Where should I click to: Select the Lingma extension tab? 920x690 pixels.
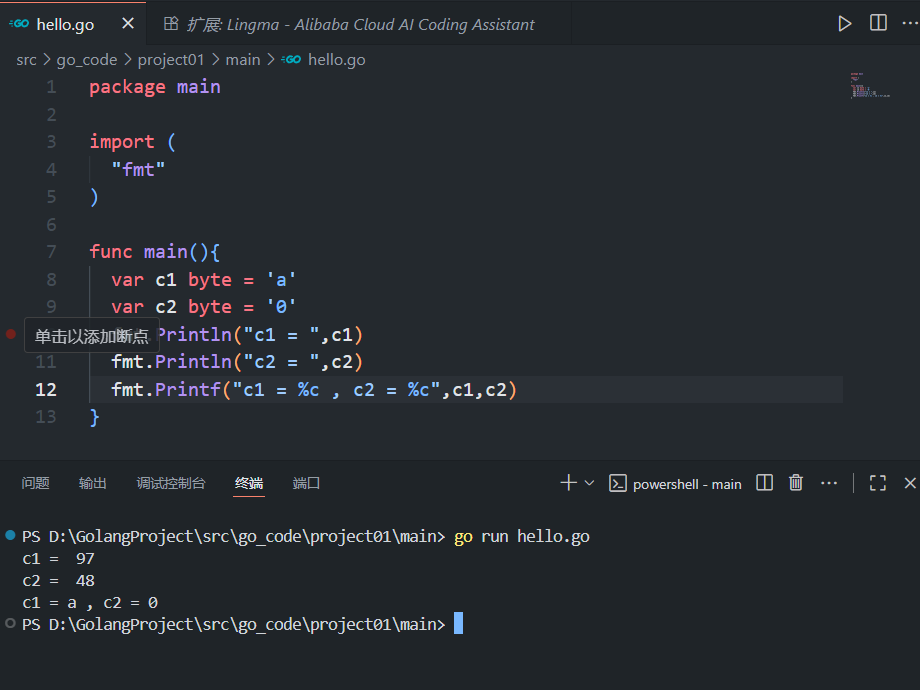click(350, 24)
